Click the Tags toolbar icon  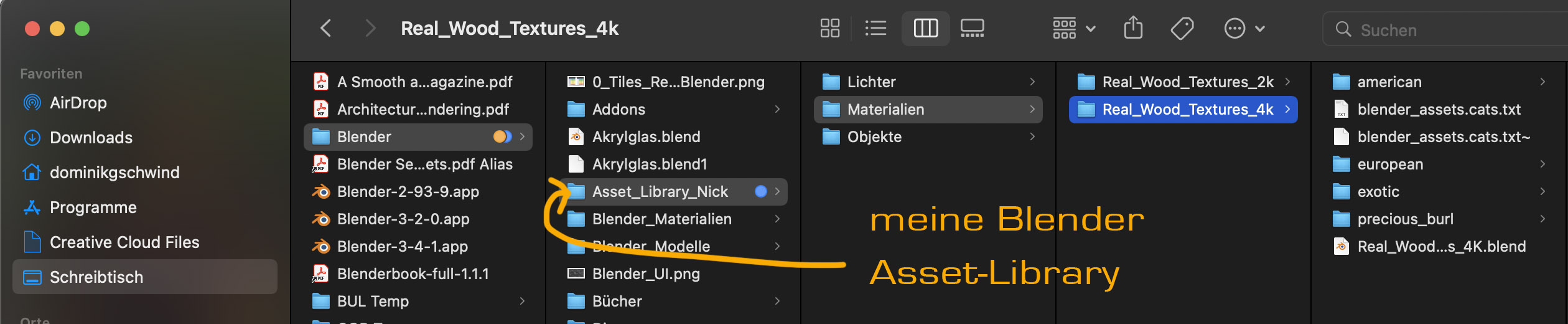1182,28
